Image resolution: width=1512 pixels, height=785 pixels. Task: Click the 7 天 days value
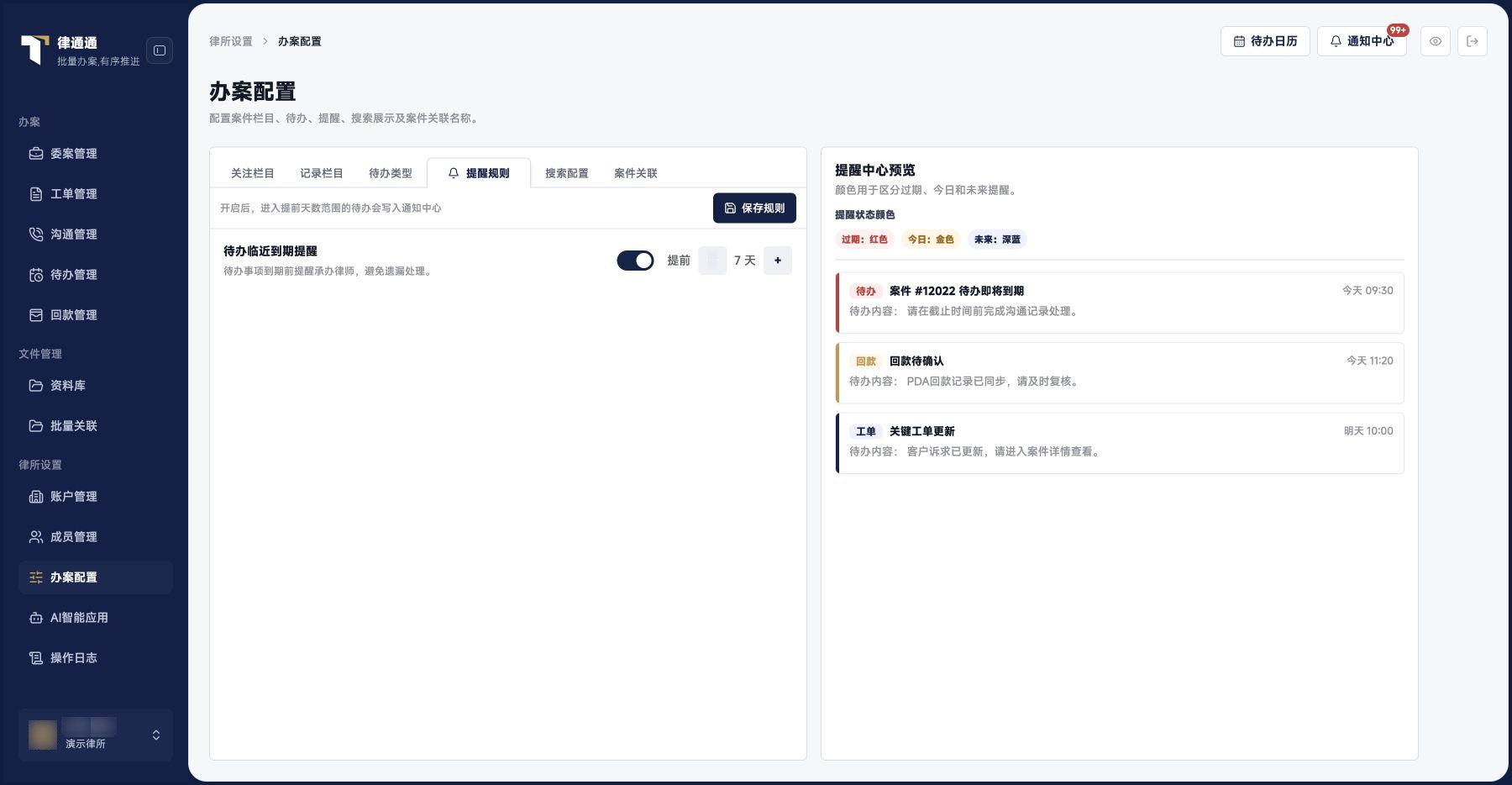(x=745, y=261)
